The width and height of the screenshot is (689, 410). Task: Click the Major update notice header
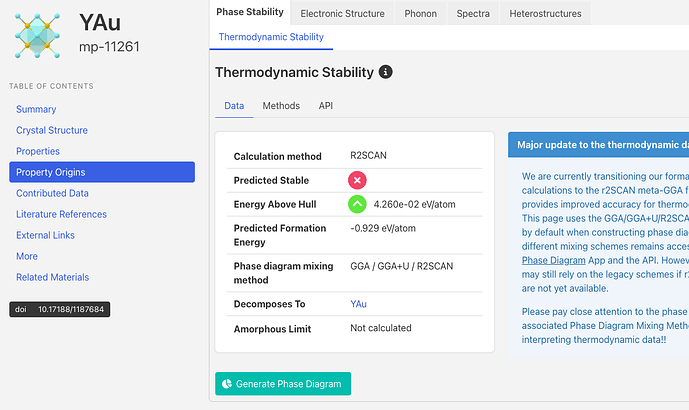tap(598, 145)
